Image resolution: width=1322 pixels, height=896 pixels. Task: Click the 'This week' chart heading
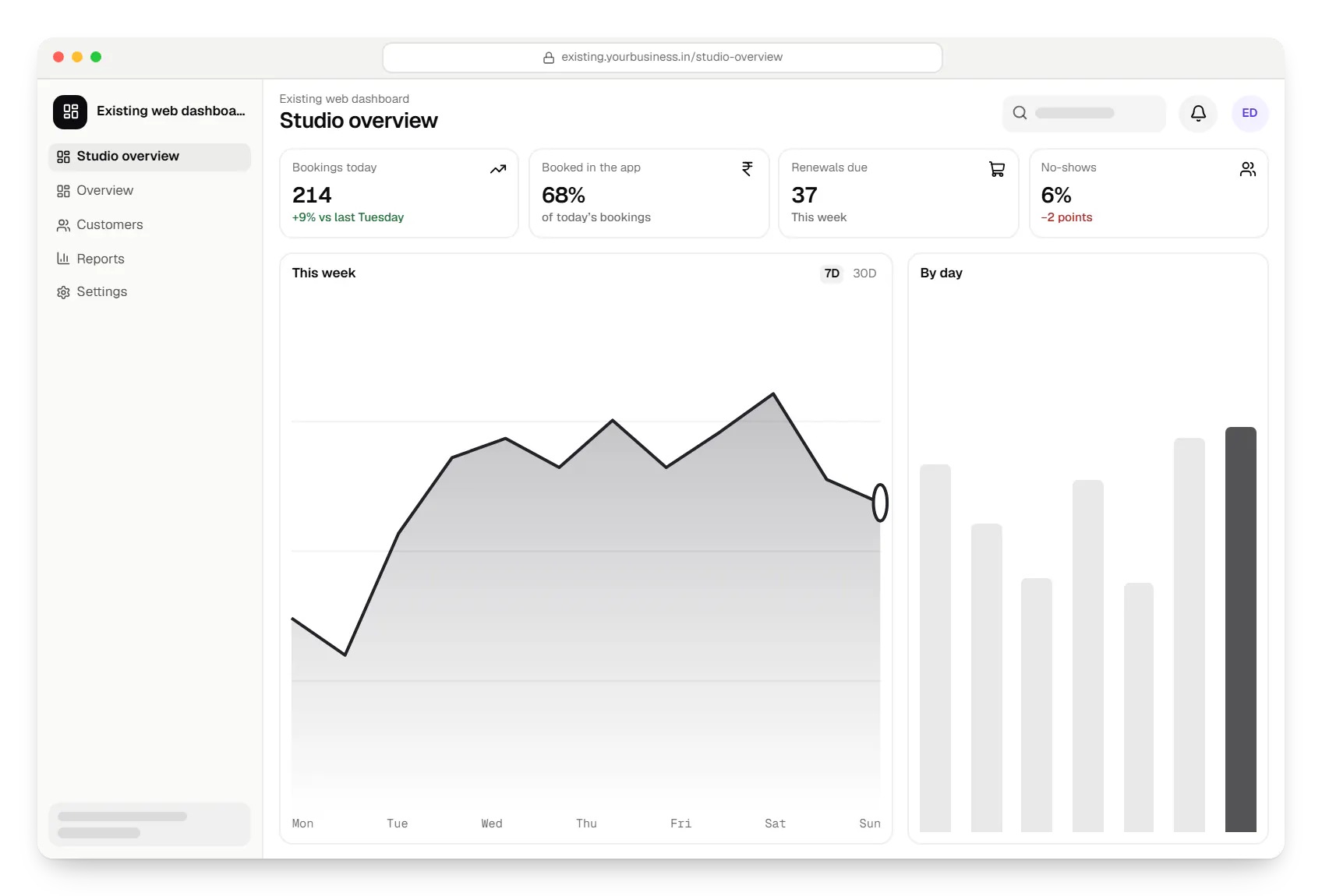point(323,273)
